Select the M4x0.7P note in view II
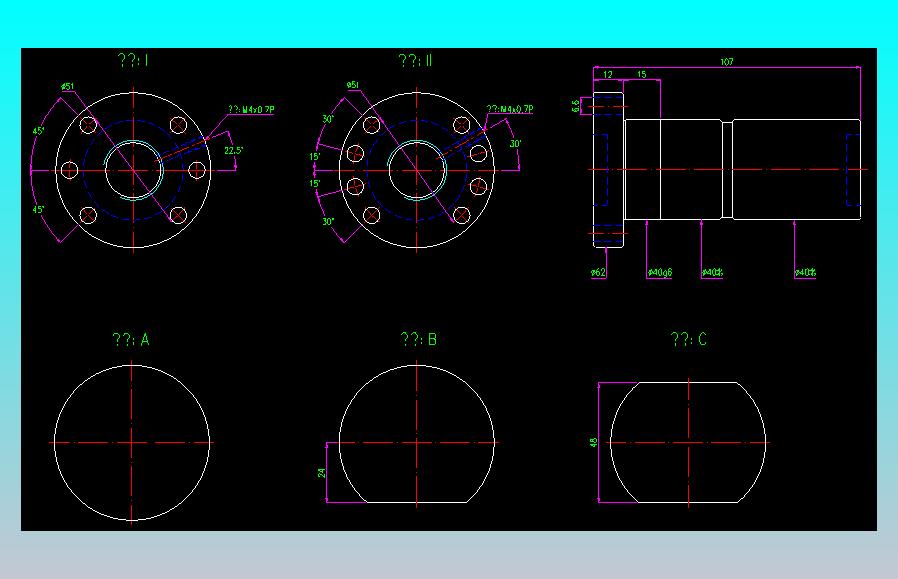This screenshot has height=579, width=898. [510, 109]
